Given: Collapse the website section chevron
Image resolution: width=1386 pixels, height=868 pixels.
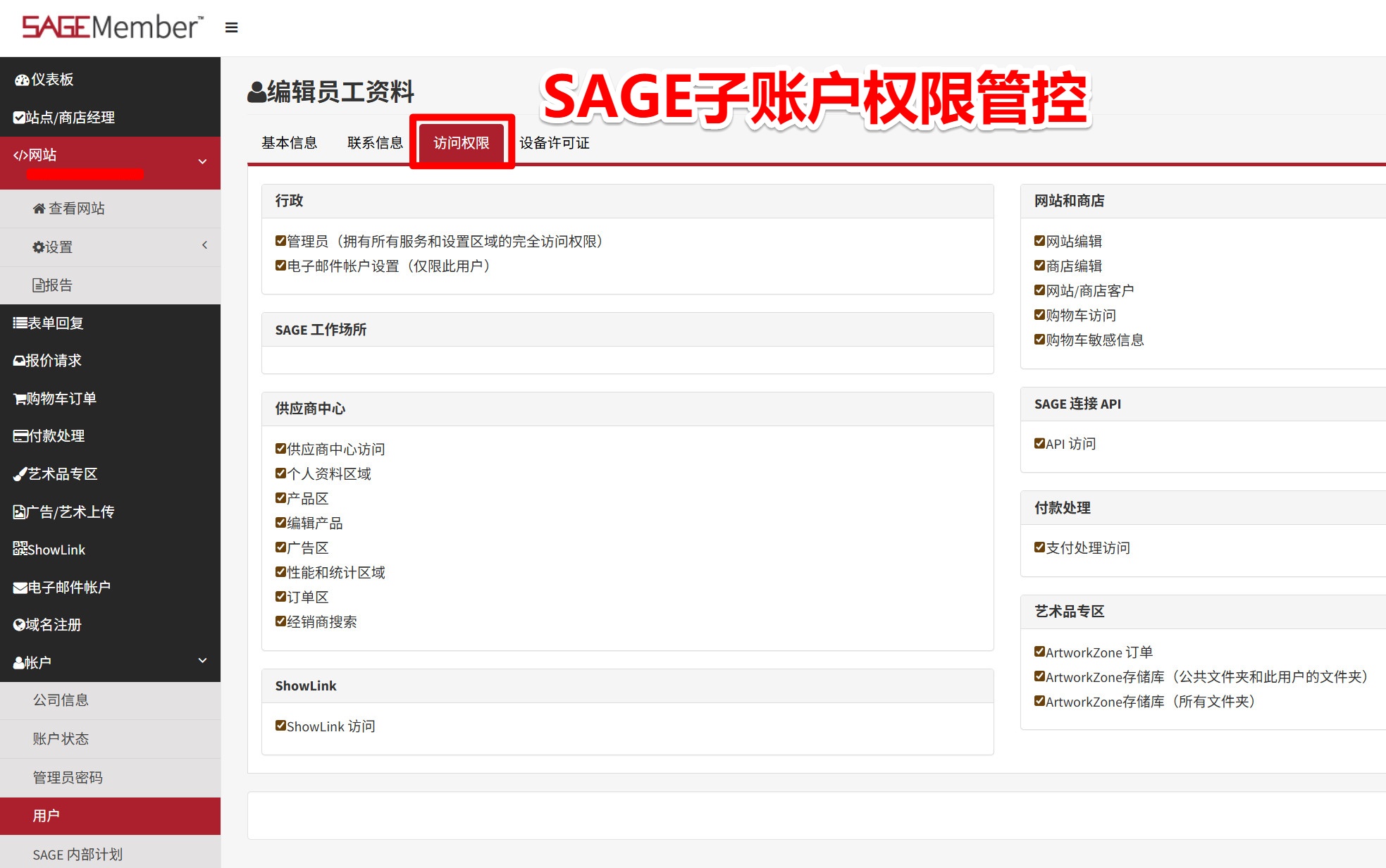Looking at the screenshot, I should [x=202, y=161].
